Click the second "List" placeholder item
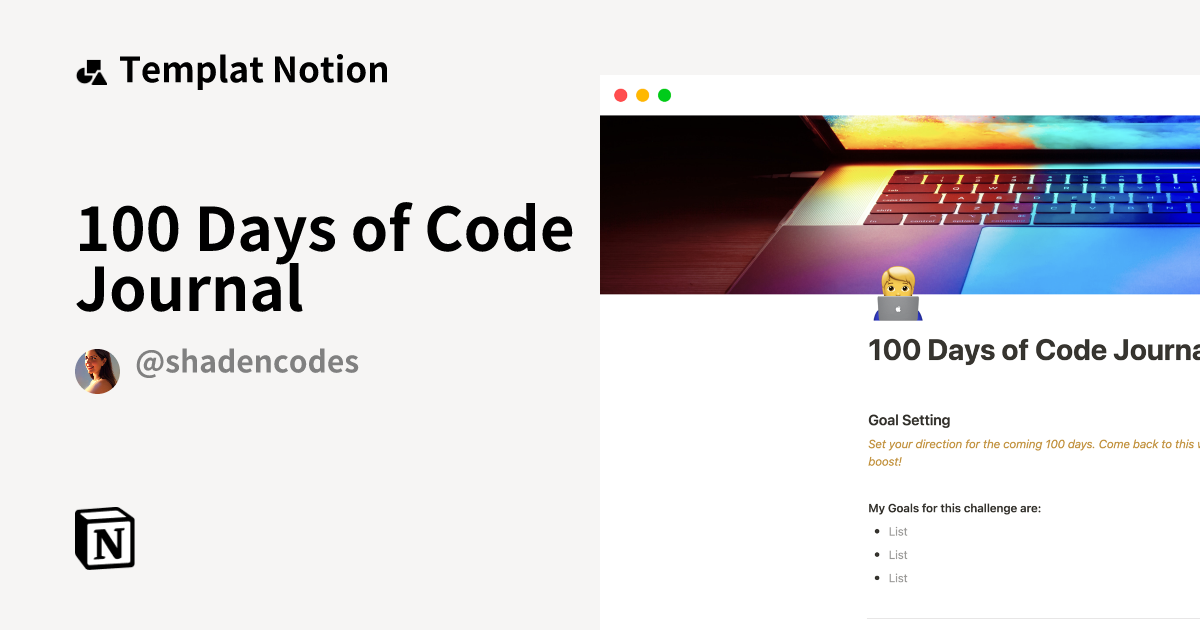The image size is (1200, 630). pyautogui.click(x=898, y=555)
